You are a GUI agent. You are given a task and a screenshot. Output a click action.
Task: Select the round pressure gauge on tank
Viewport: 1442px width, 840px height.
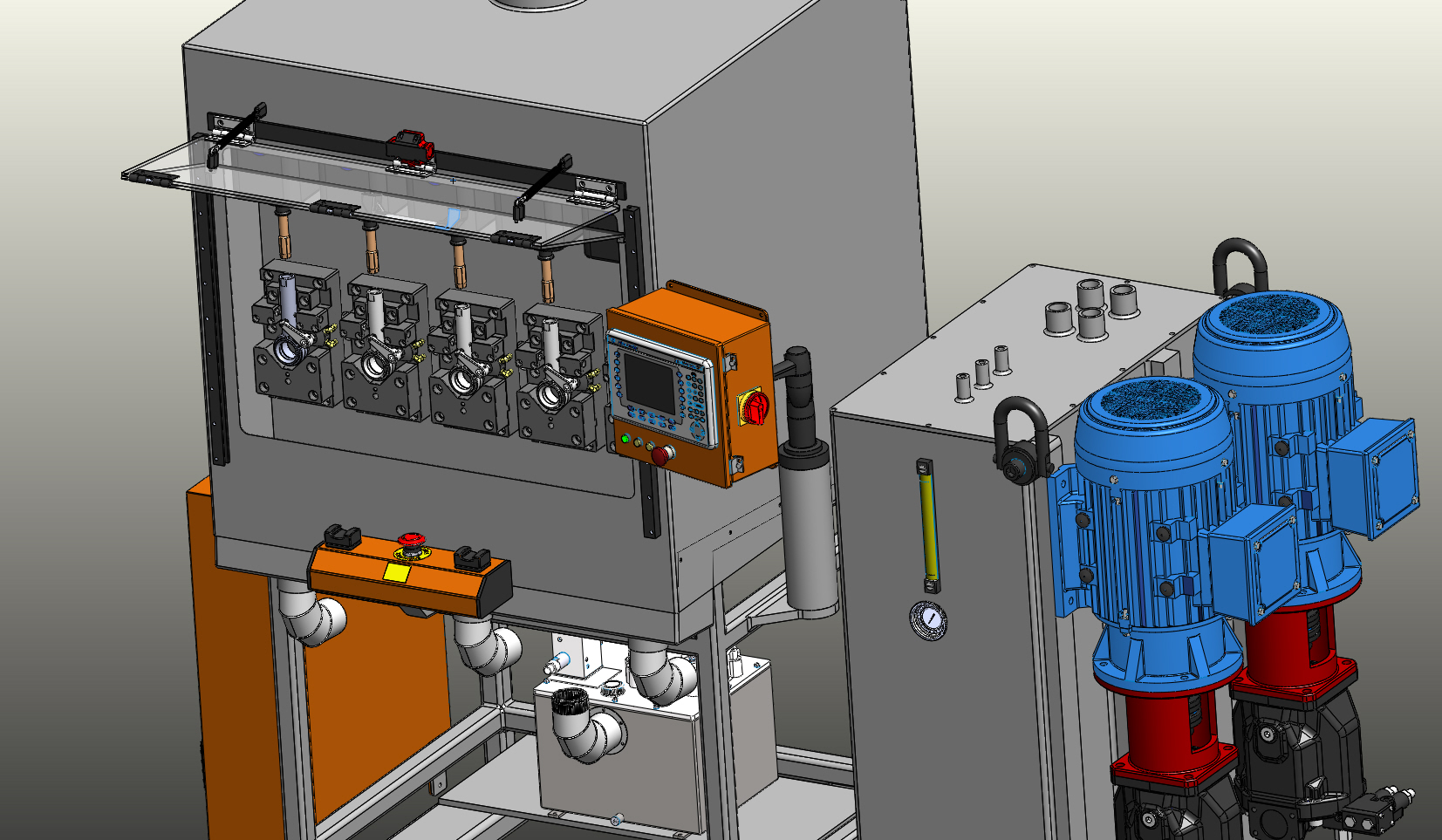point(928,620)
